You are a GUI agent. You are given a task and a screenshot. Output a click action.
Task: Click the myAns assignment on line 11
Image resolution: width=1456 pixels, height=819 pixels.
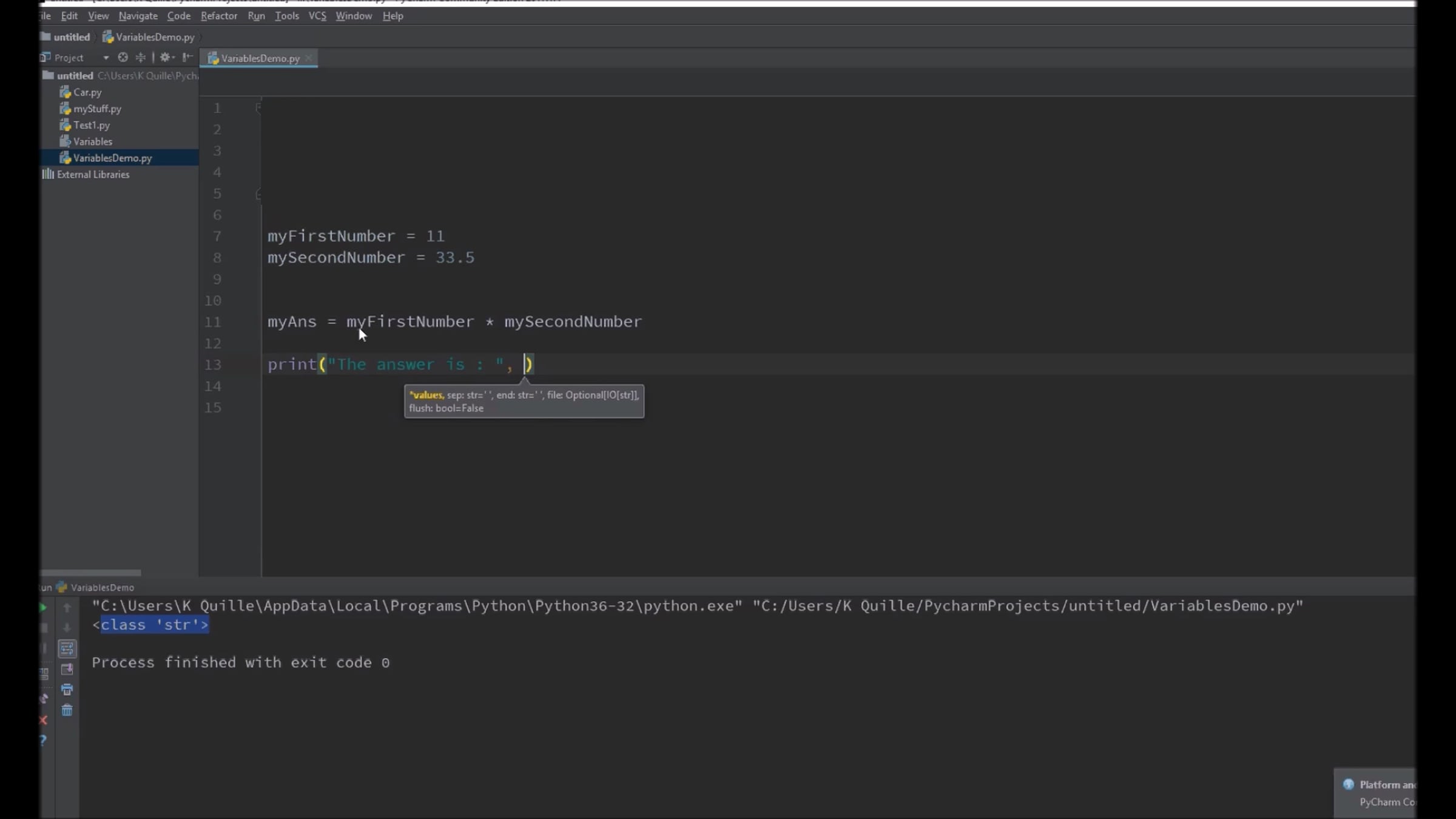[455, 322]
